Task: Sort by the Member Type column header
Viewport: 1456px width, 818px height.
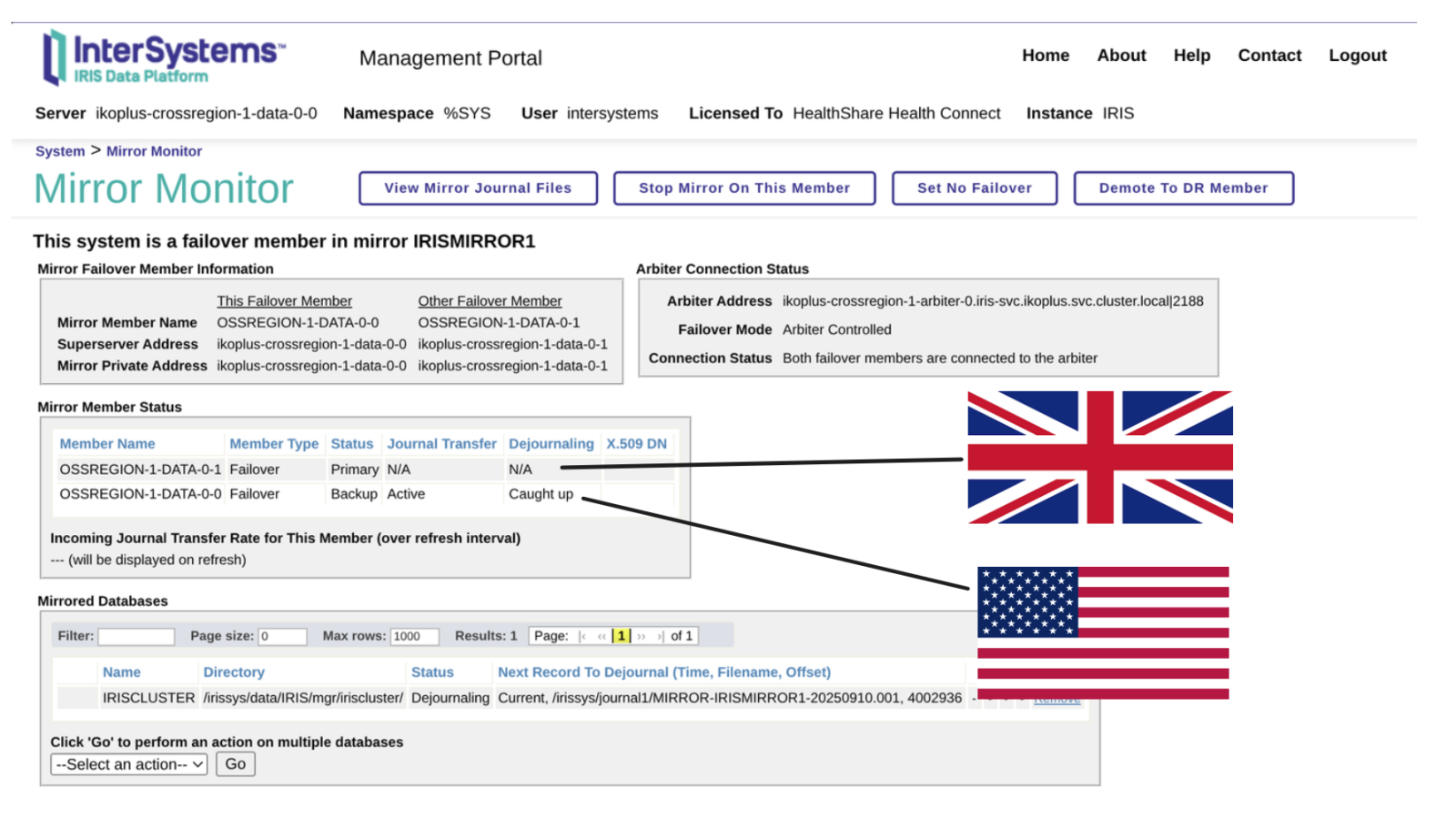Action: (274, 444)
